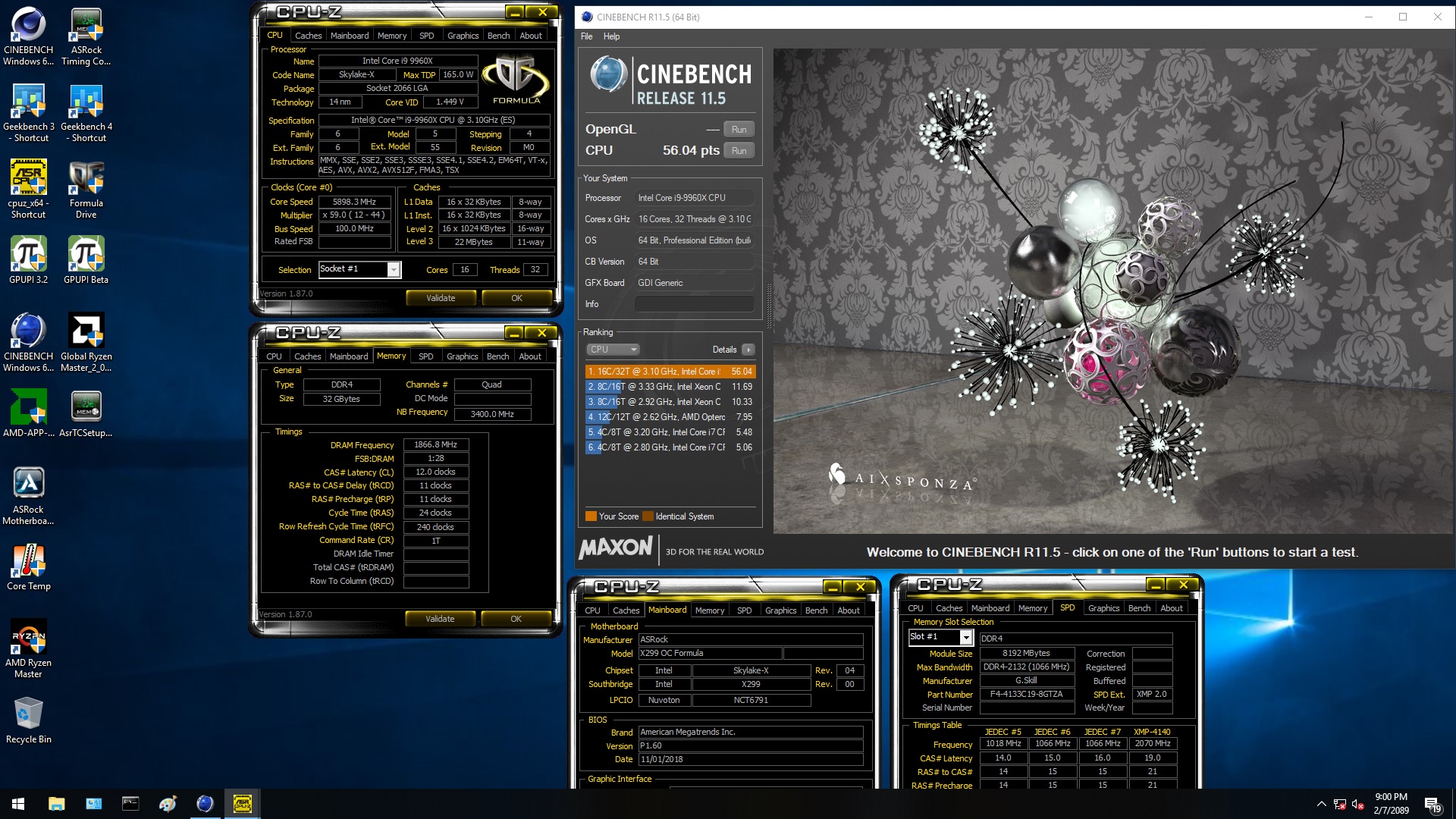The image size is (1456, 819).
Task: Minimize the Memory CPU-Z window
Action: tap(514, 333)
